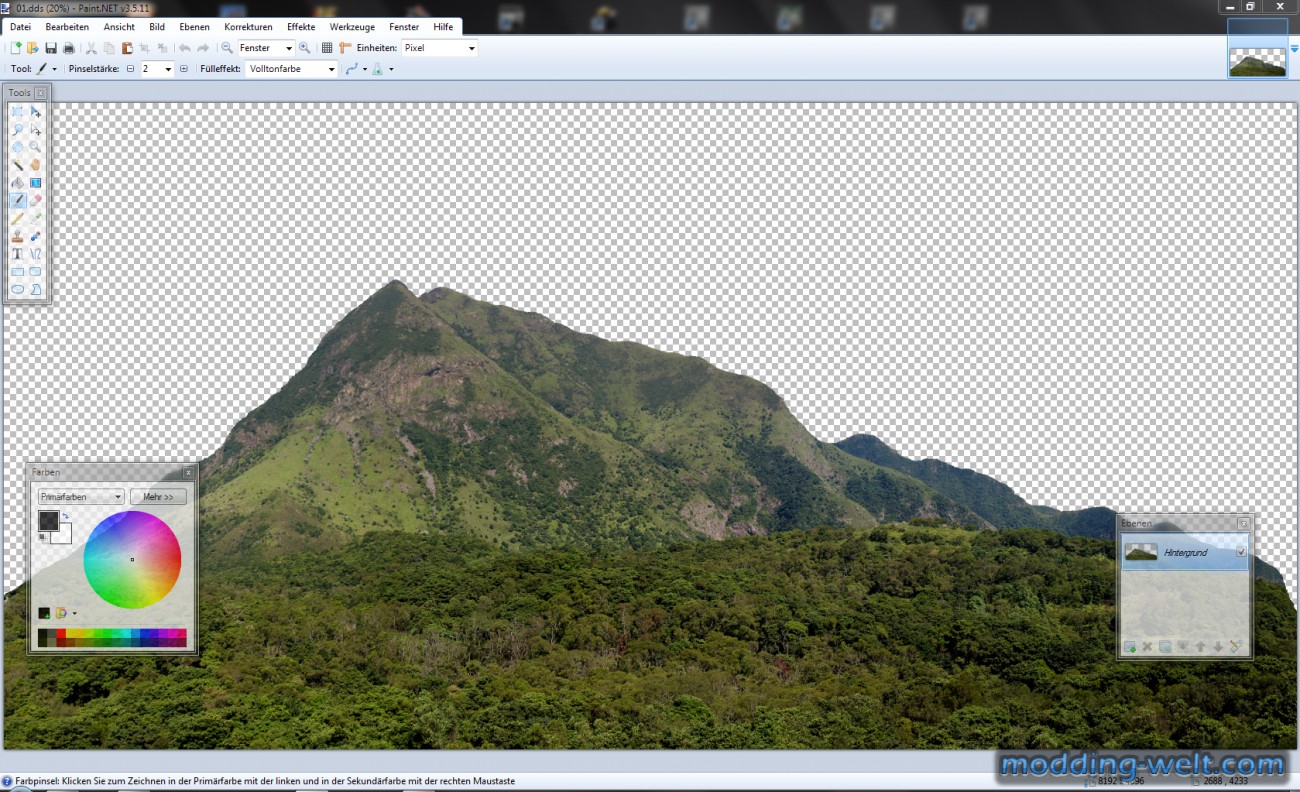Select the Line/Curve tool
This screenshot has height=792, width=1300.
click(36, 254)
